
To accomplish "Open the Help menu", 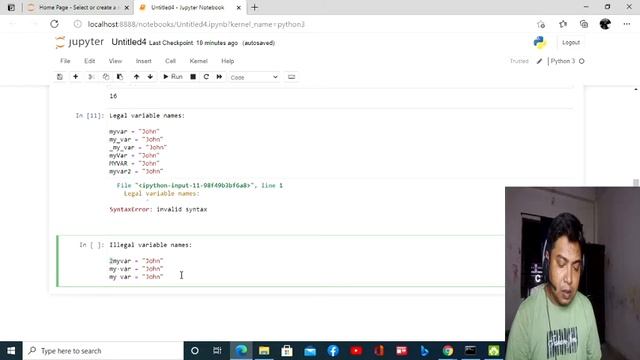I will click(227, 61).
